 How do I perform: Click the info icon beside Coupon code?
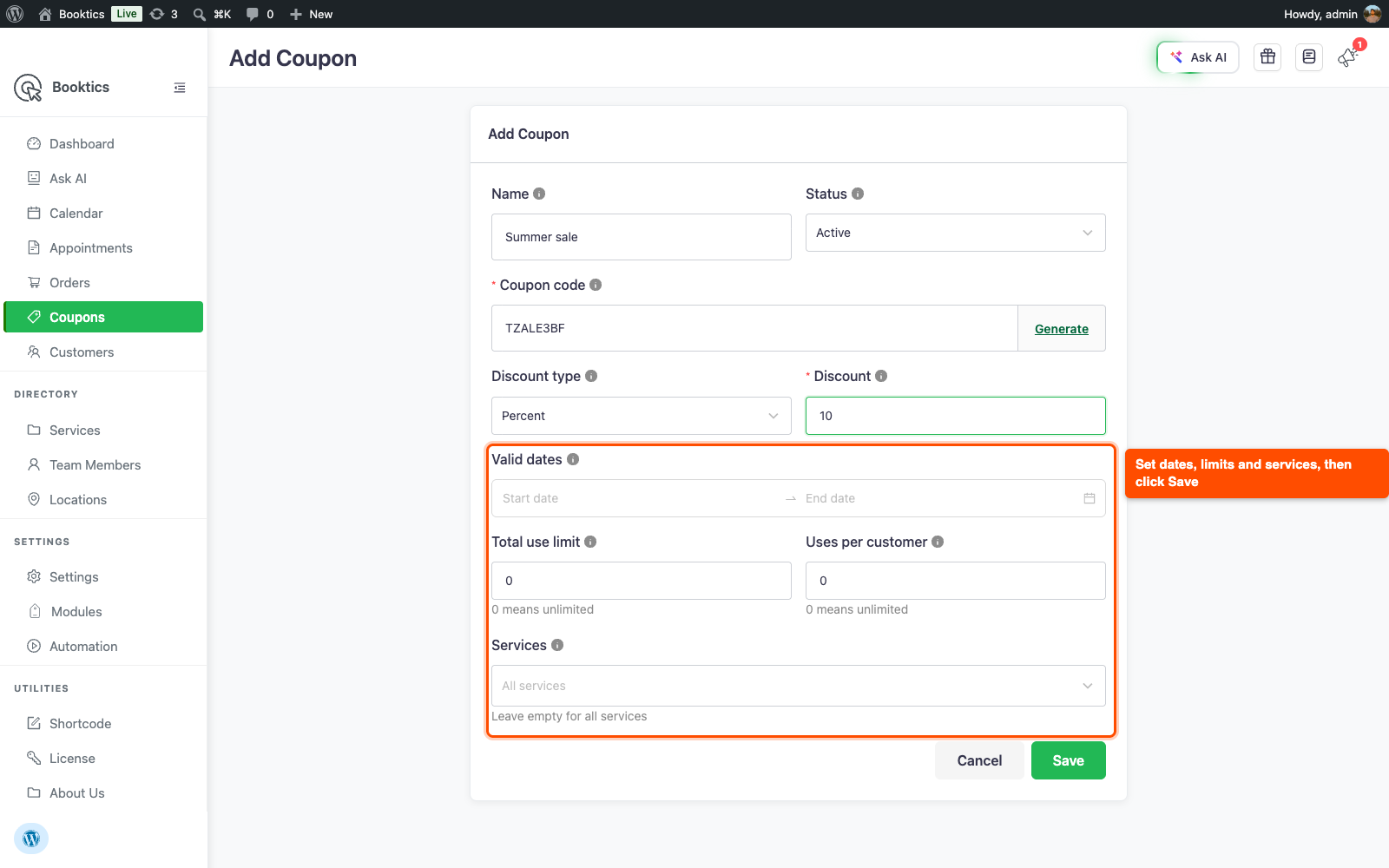pos(596,285)
